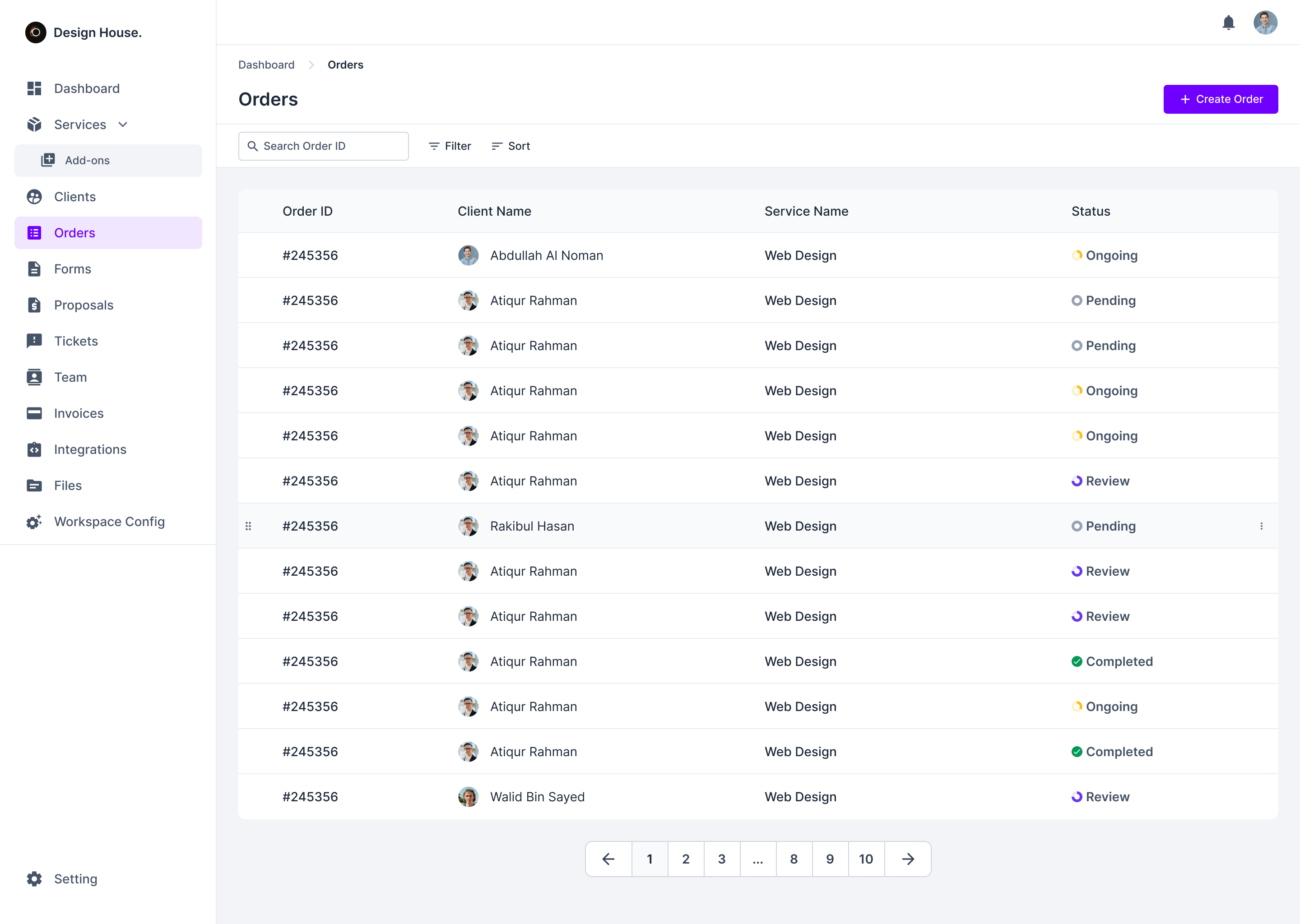Navigate to page 2 of orders
This screenshot has height=924, width=1300.
[x=686, y=859]
